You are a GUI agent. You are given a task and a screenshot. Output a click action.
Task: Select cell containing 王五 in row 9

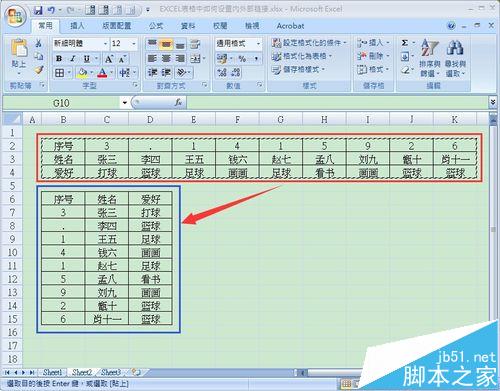(107, 239)
